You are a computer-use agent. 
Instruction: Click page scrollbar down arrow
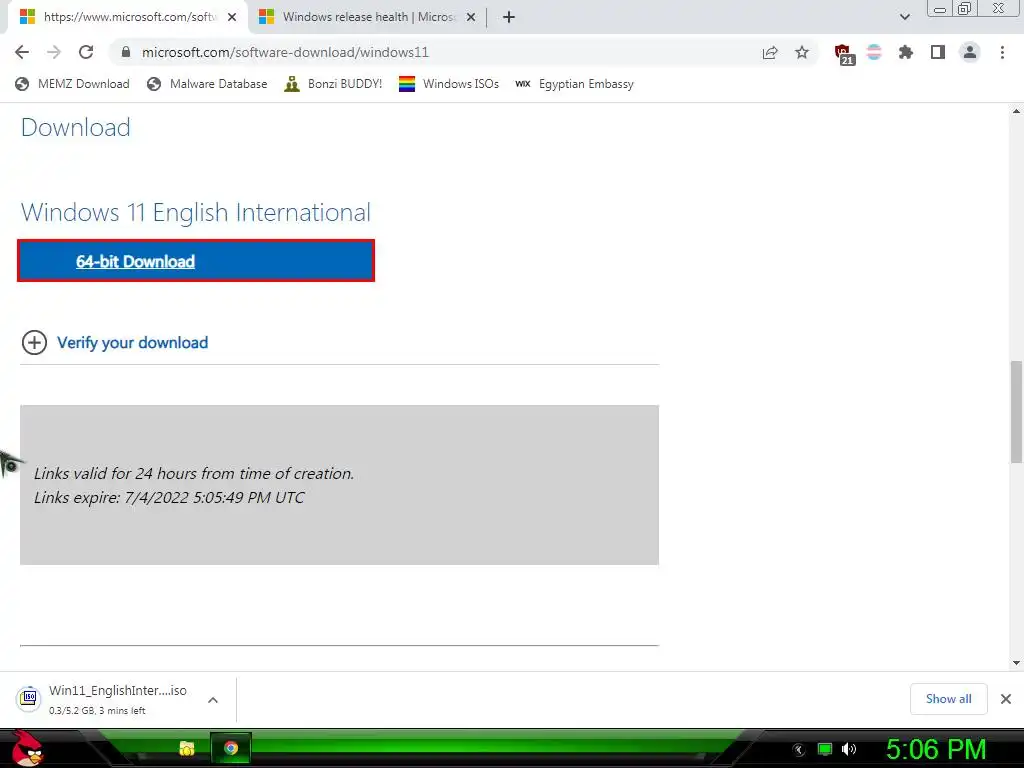pos(1016,663)
